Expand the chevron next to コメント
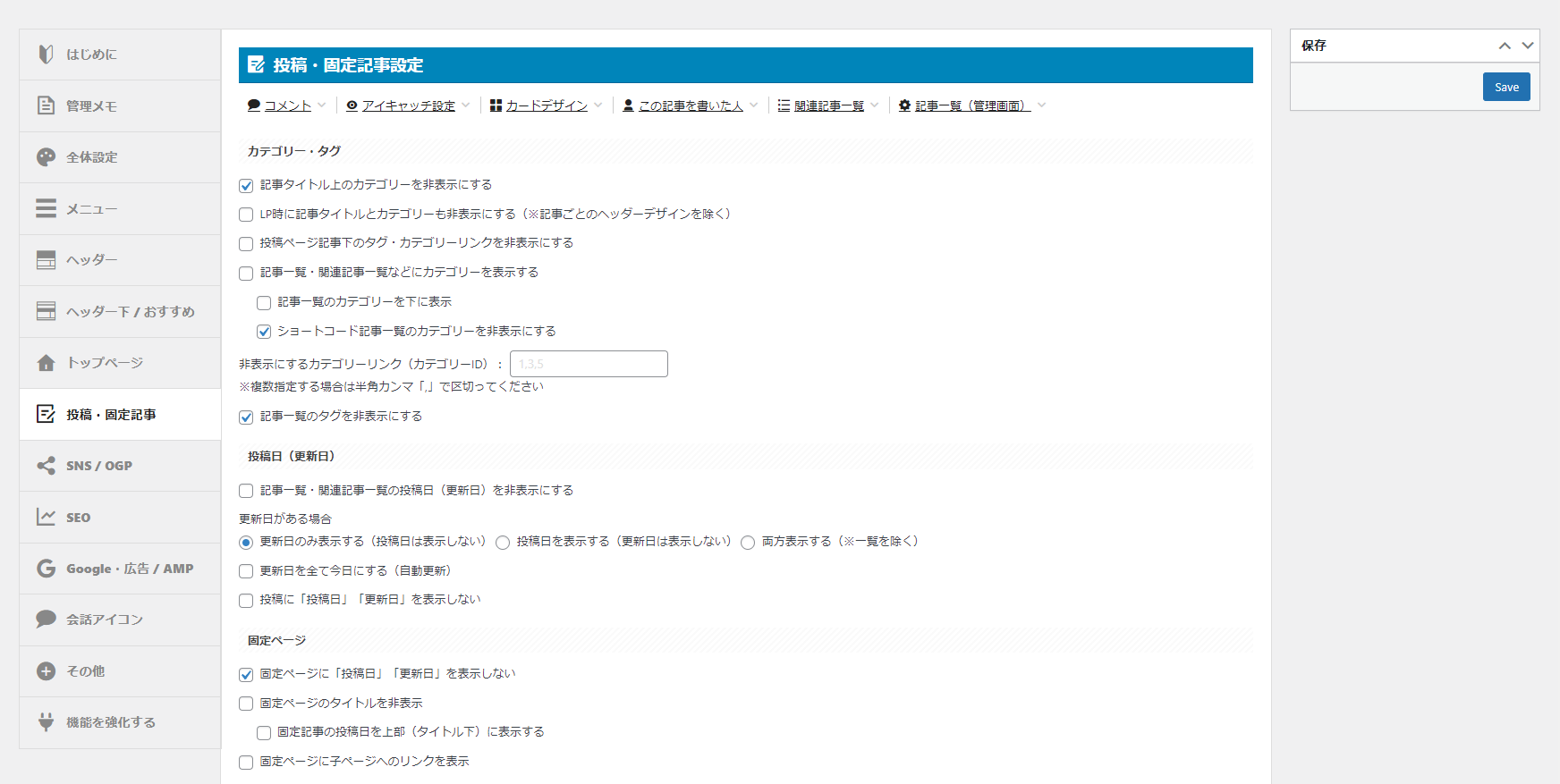 [x=322, y=105]
